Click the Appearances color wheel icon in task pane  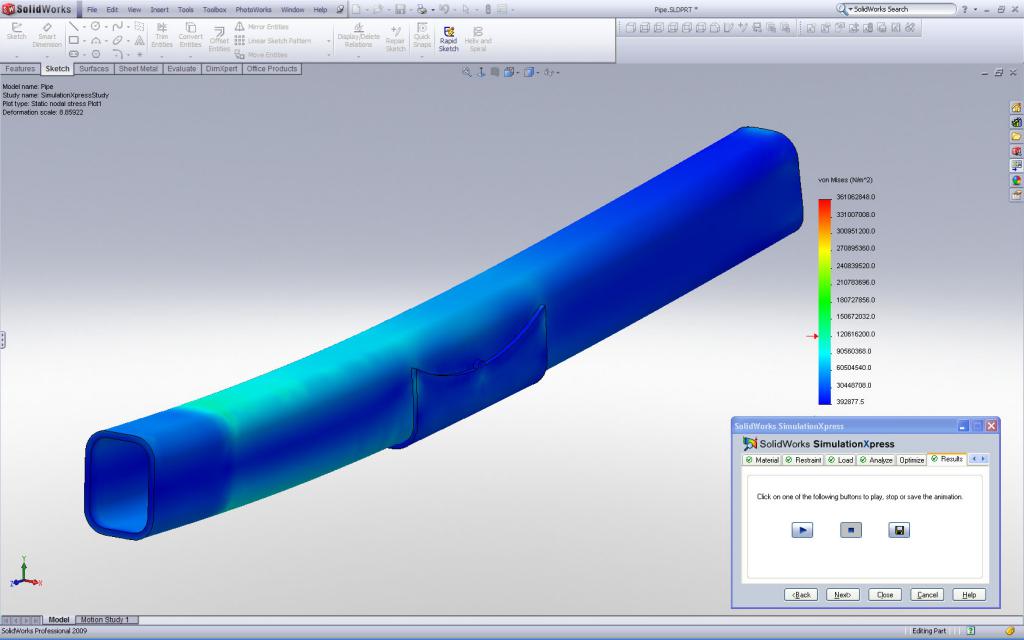coord(1016,180)
